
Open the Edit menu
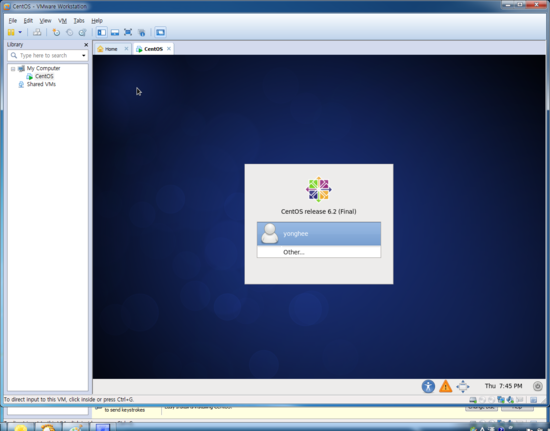[28, 21]
